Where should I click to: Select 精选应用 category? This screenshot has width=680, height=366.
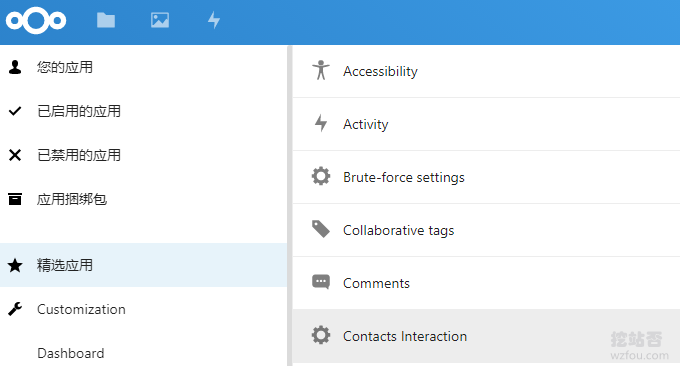pyautogui.click(x=144, y=265)
